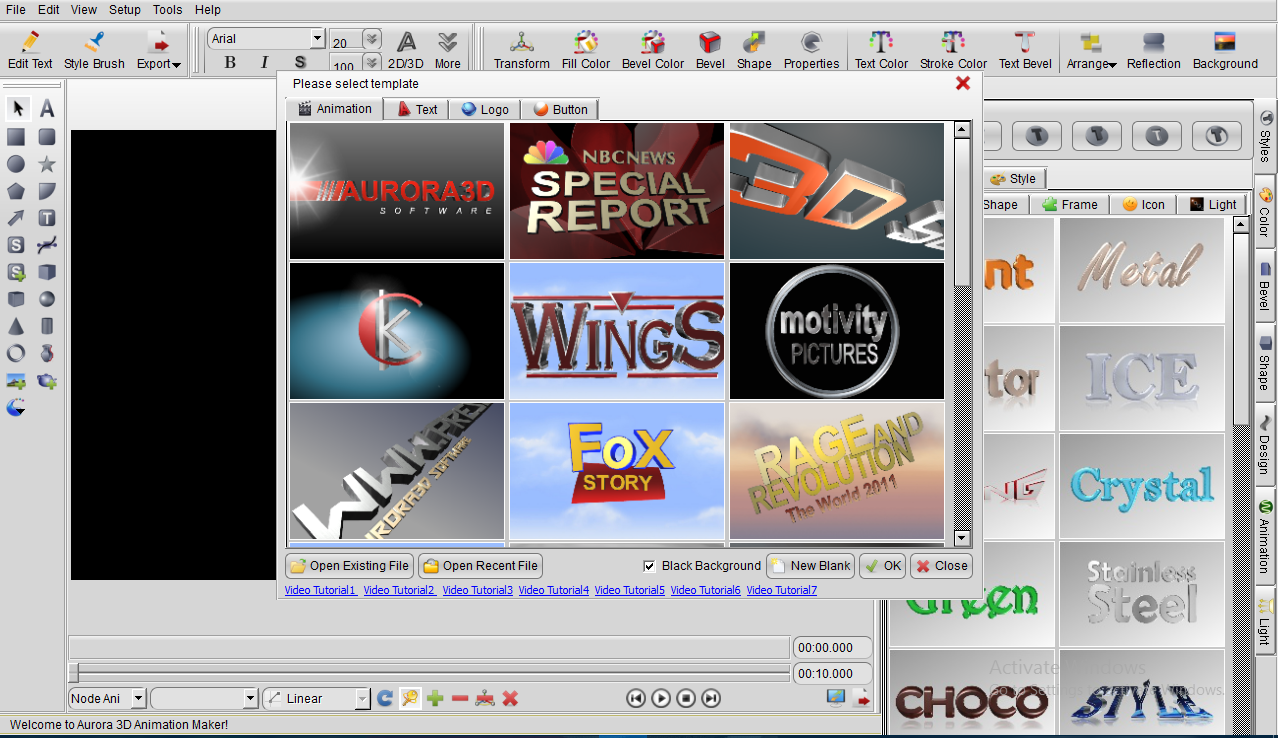1278x738 pixels.
Task: Switch to the Logo template tab
Action: [485, 109]
